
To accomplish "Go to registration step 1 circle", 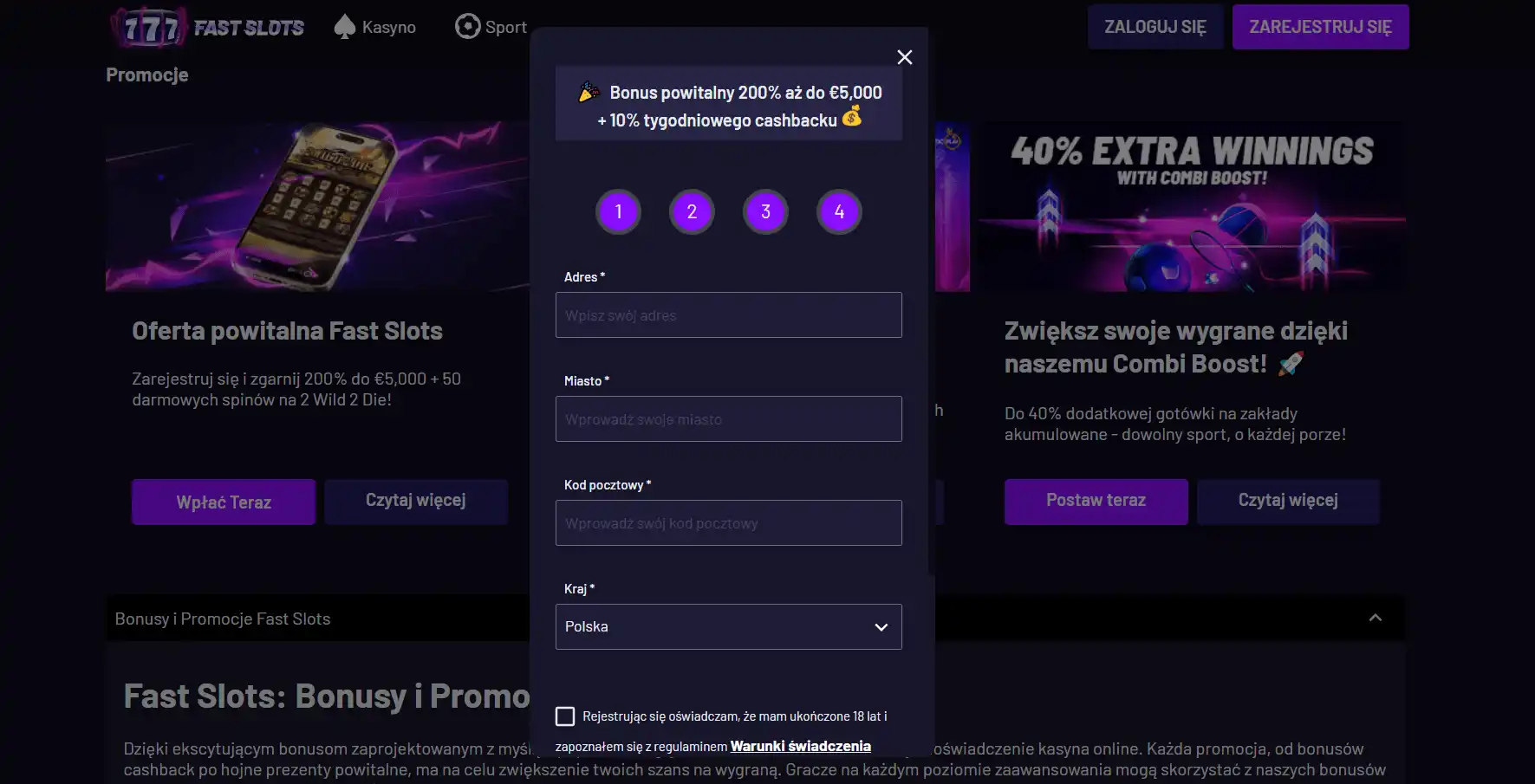I will [x=618, y=211].
